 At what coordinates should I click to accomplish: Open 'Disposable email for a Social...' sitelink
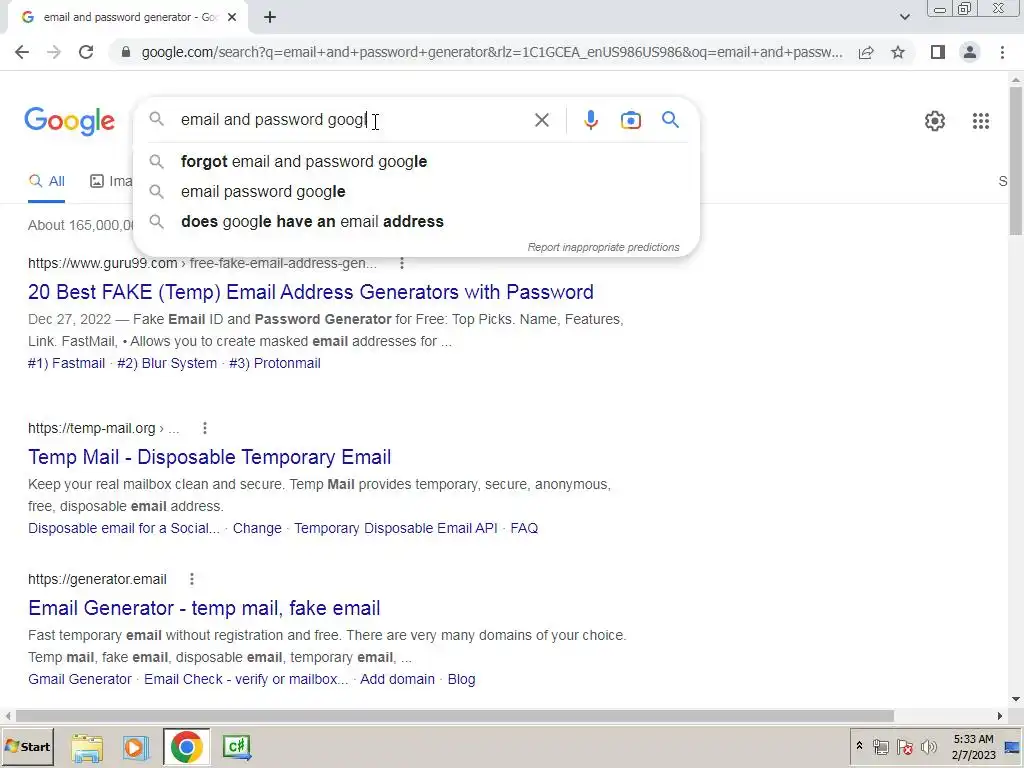[124, 528]
